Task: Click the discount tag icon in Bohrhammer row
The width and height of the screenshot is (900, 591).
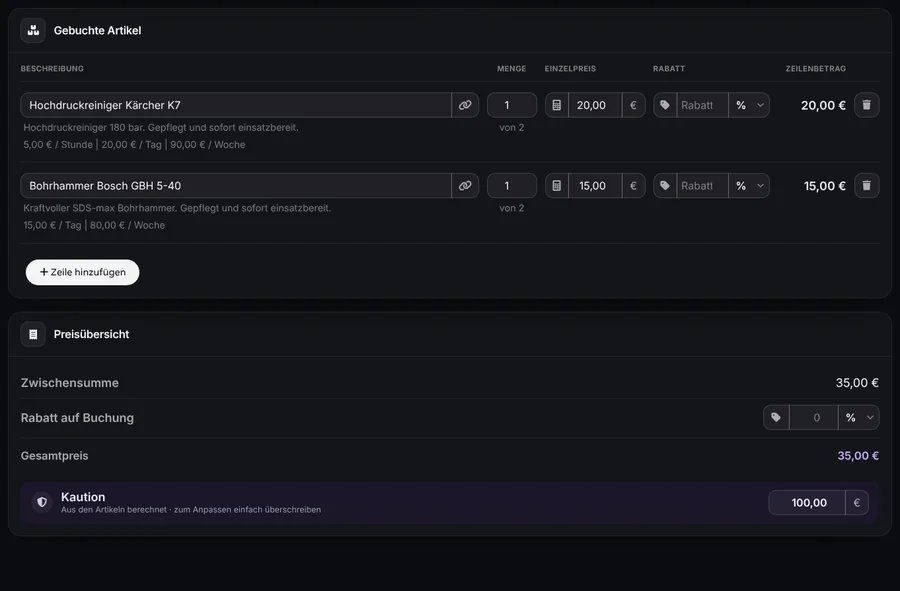Action: pyautogui.click(x=665, y=186)
